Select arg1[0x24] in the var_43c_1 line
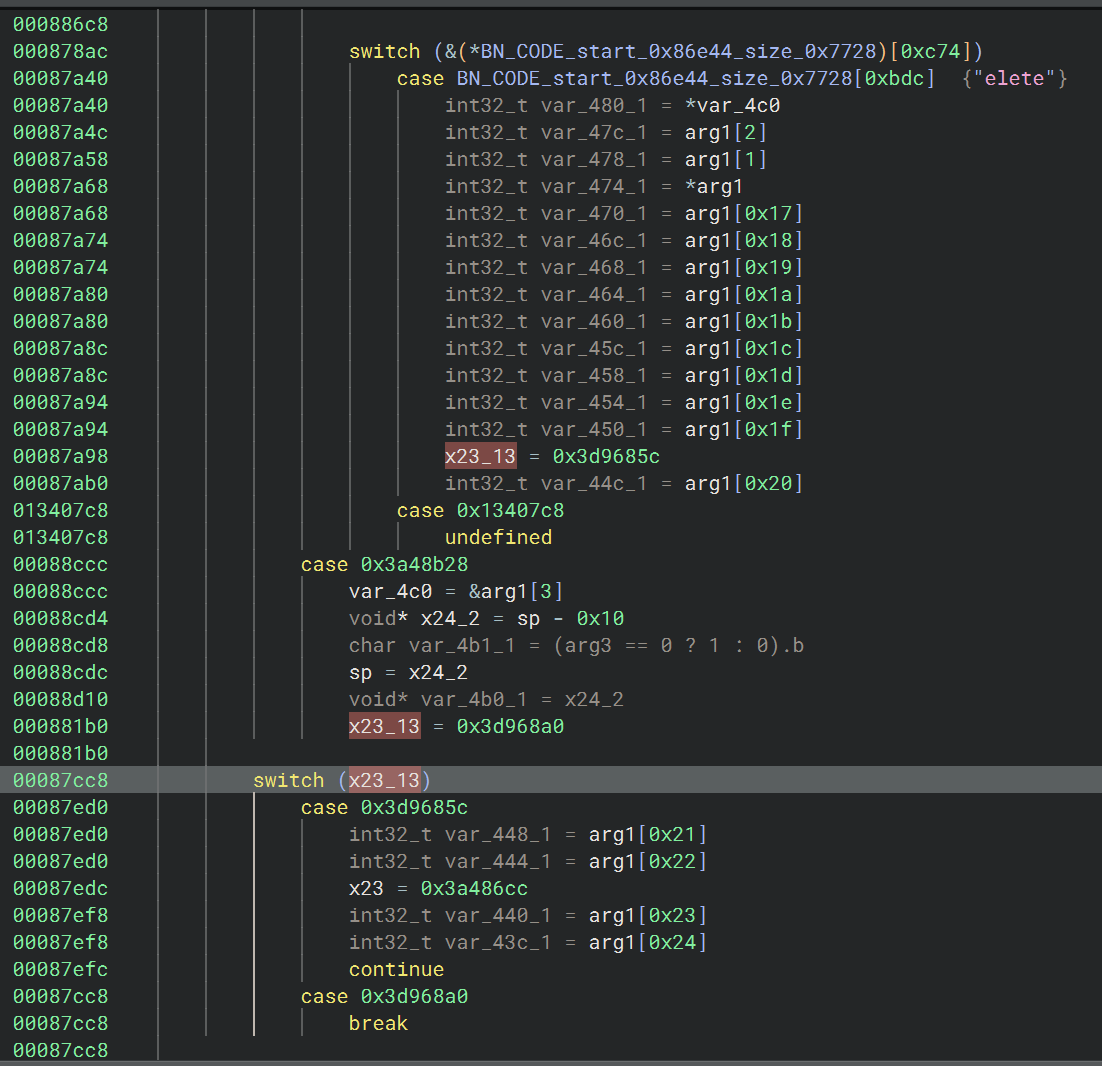 coord(648,942)
